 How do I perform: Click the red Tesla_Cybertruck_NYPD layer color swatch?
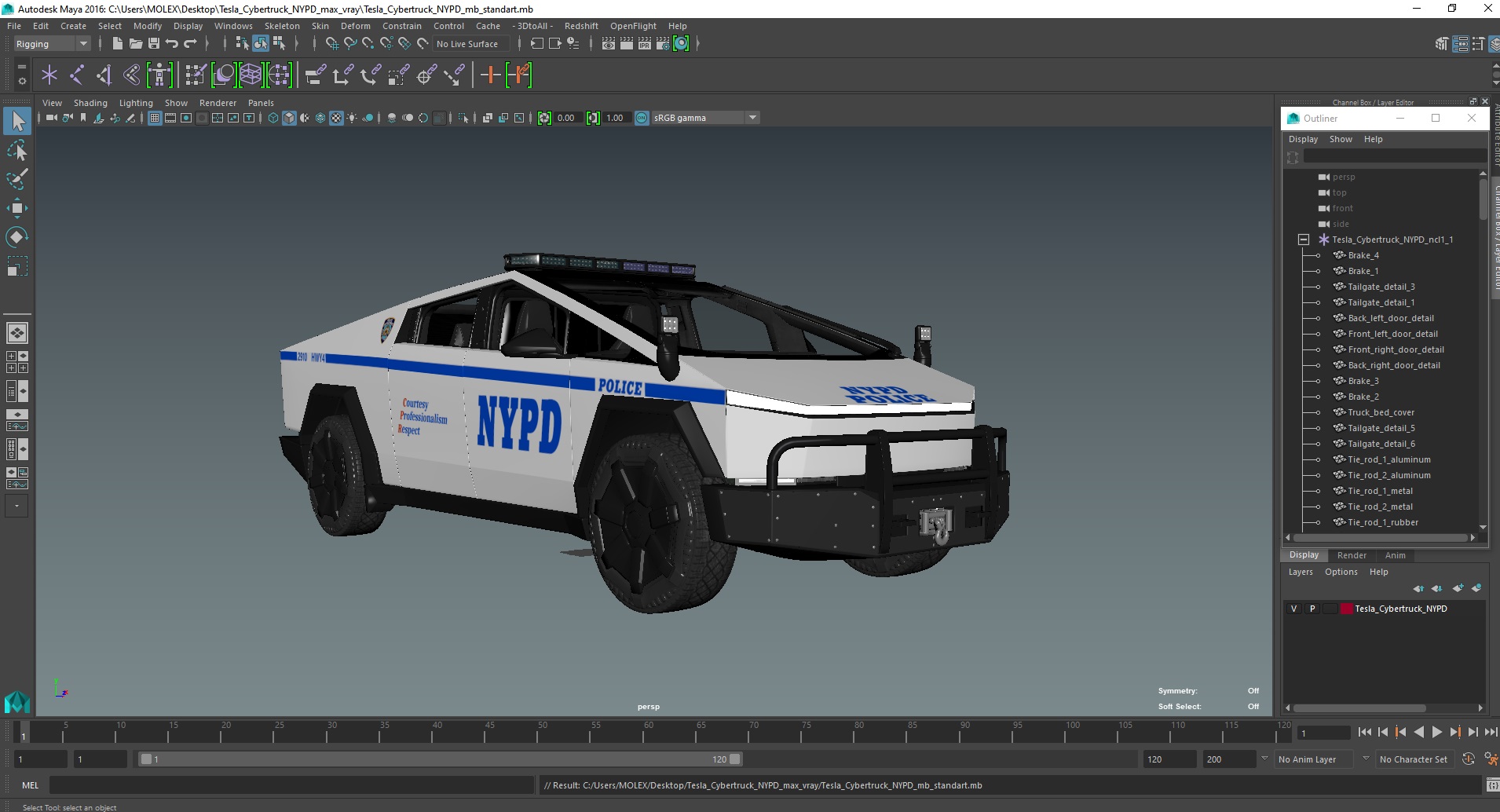pyautogui.click(x=1347, y=609)
